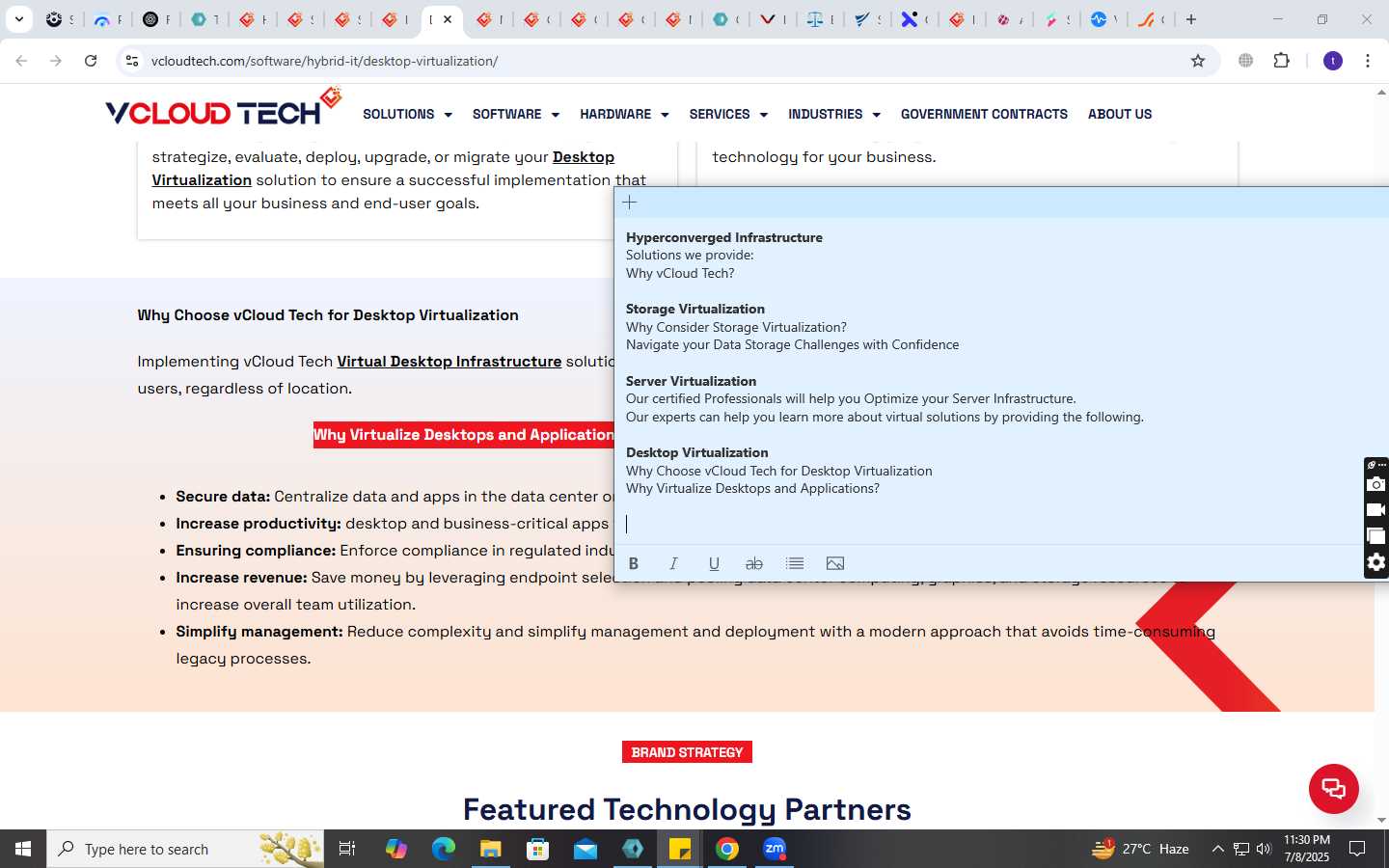1389x868 pixels.
Task: Open the notifications center icon
Action: coord(1357,849)
